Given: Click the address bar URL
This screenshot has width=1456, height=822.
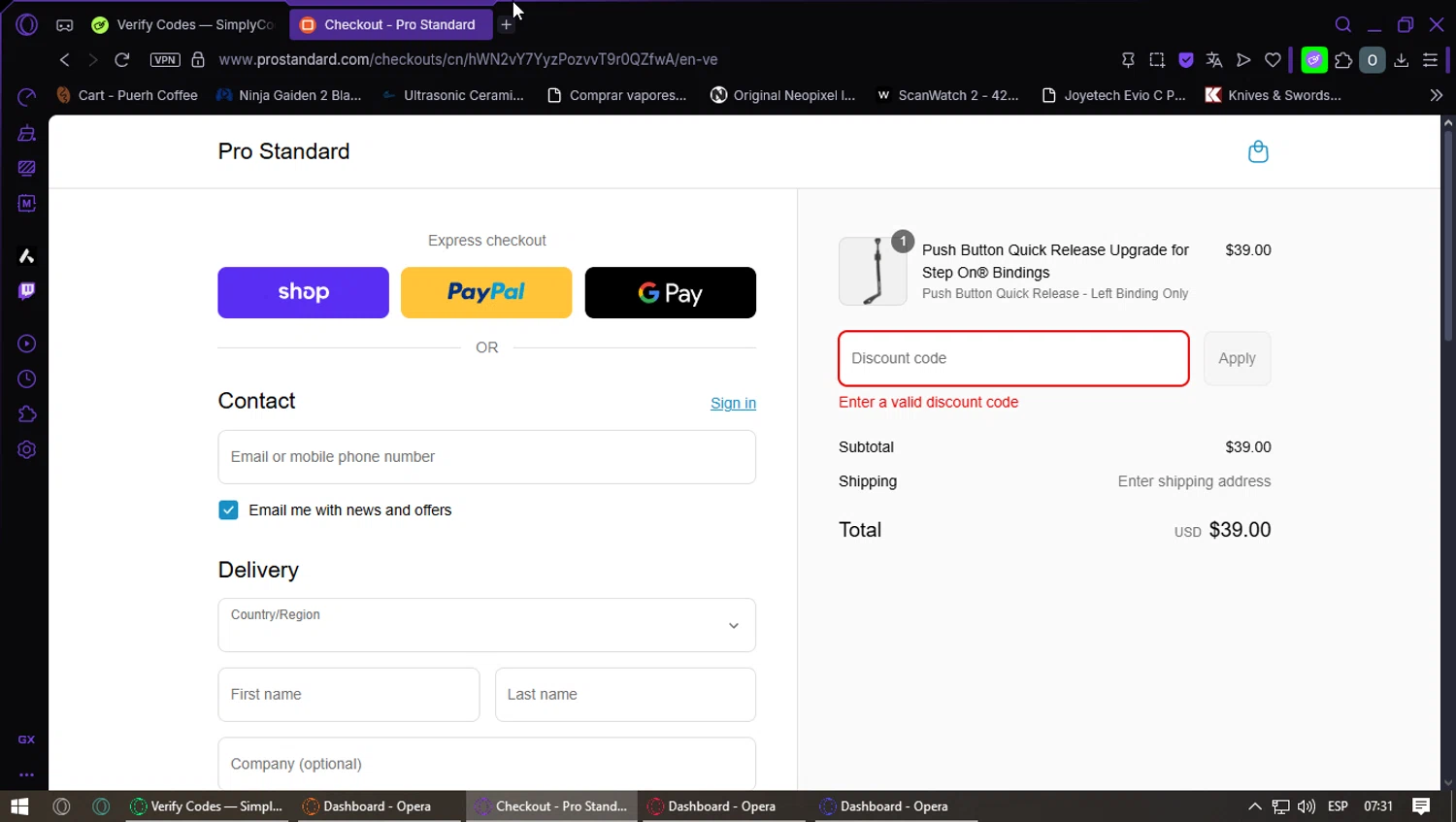Looking at the screenshot, I should click(468, 60).
